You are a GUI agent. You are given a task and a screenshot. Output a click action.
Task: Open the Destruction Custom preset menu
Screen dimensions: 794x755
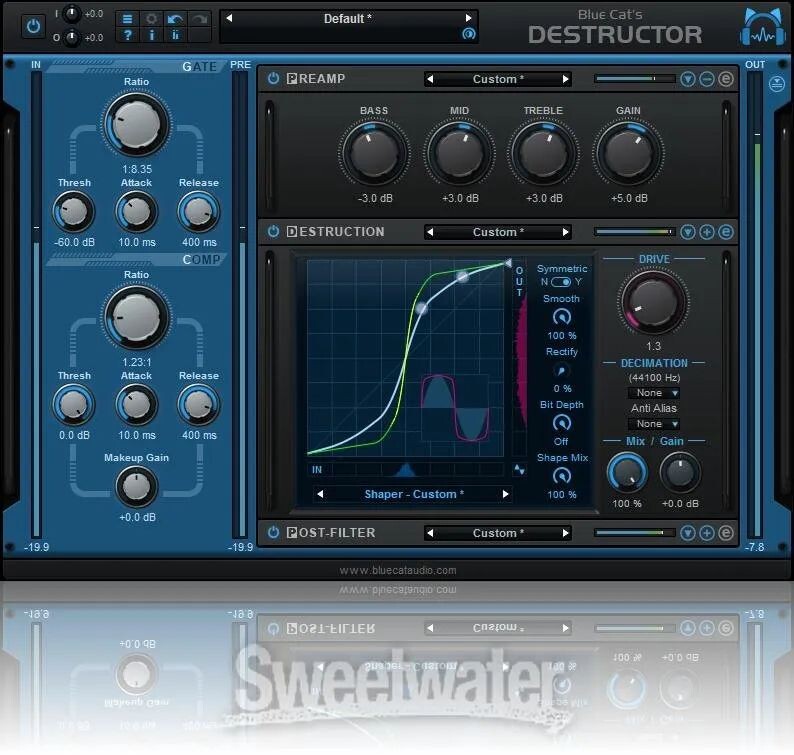point(498,232)
